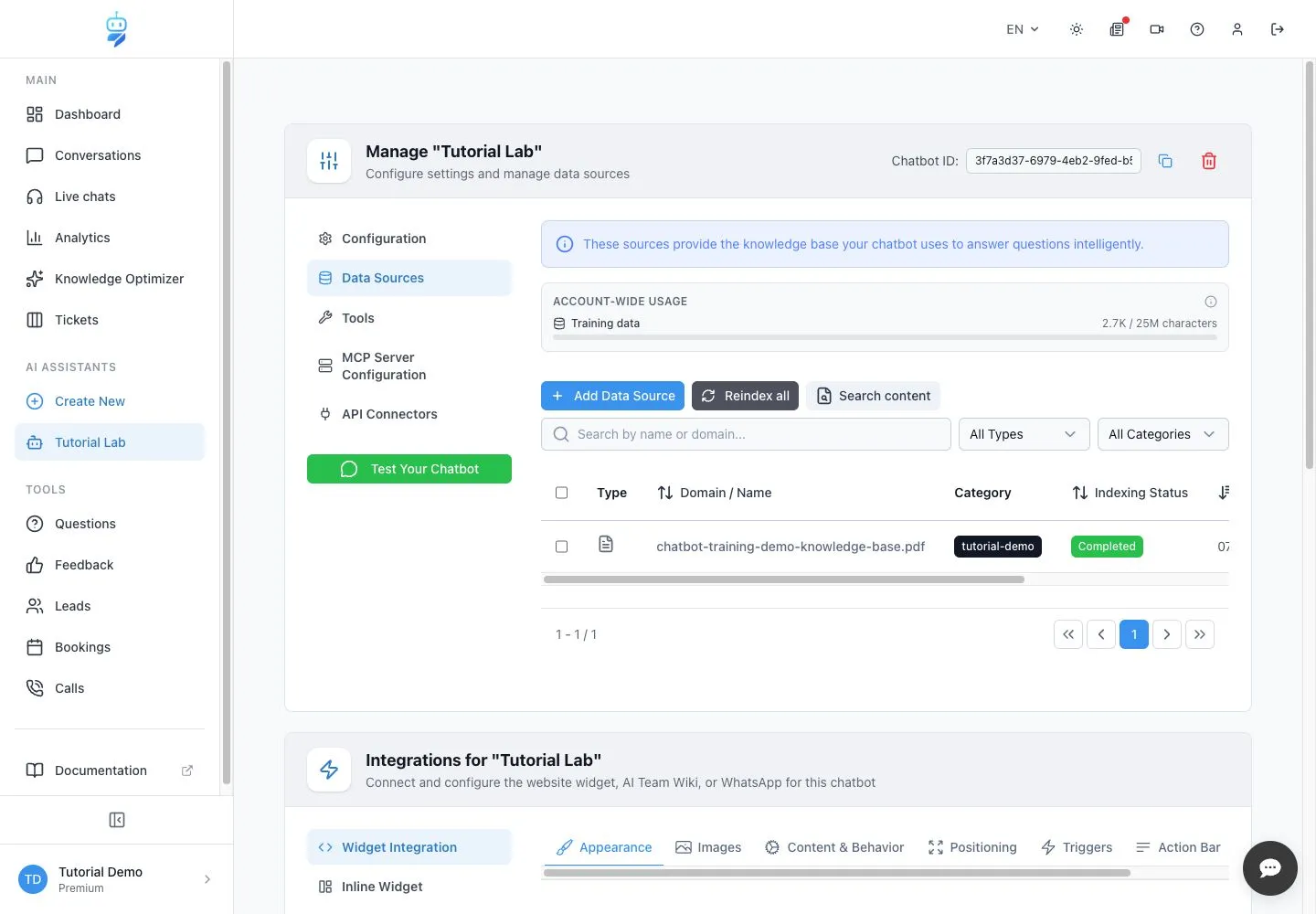Image resolution: width=1316 pixels, height=914 pixels.
Task: Sort by Indexing Status column
Action: tap(1130, 493)
